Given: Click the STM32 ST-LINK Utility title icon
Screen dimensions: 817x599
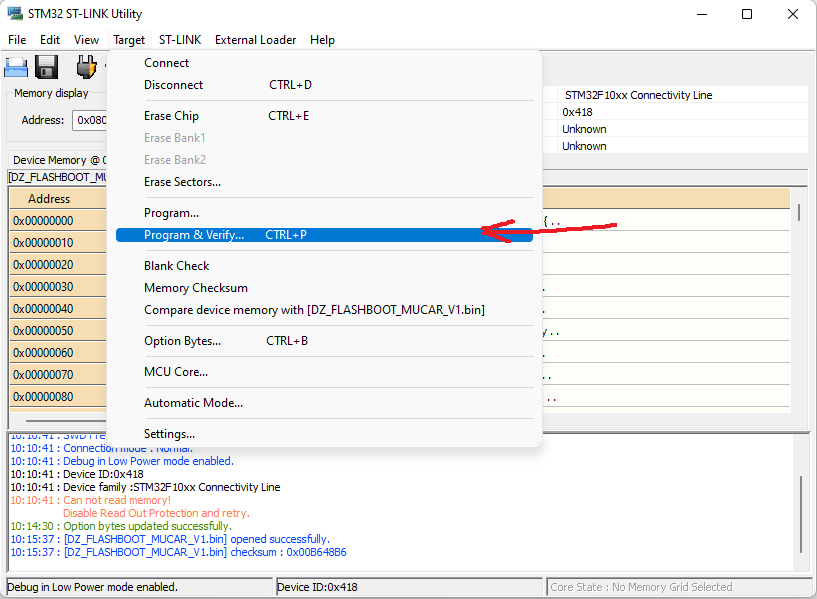Looking at the screenshot, I should pyautogui.click(x=15, y=14).
